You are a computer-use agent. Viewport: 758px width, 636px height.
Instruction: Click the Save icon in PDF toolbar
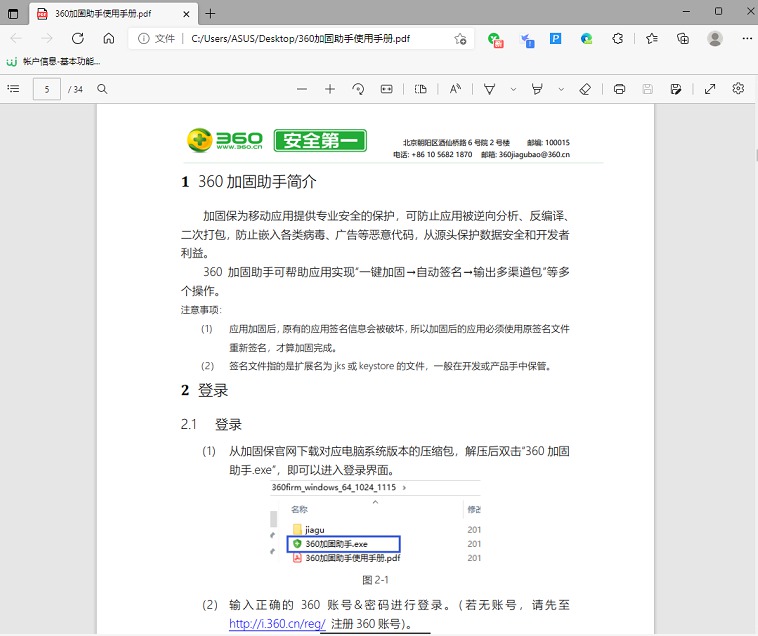point(648,89)
